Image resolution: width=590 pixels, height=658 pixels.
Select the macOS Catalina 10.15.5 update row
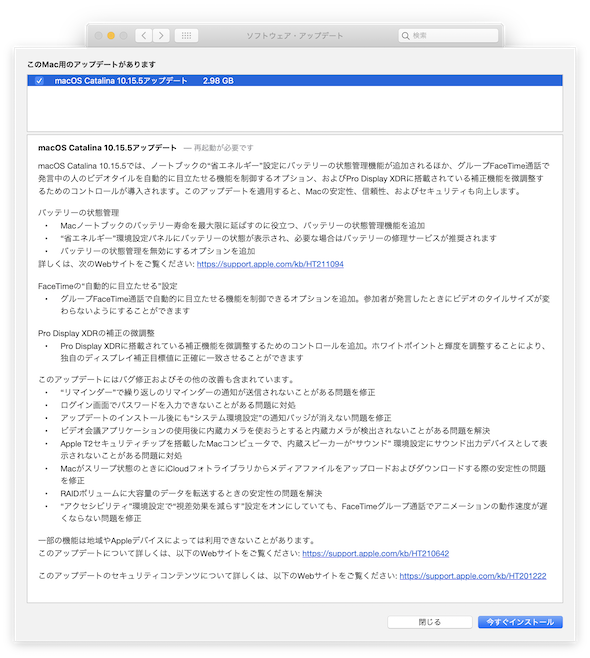pos(295,81)
